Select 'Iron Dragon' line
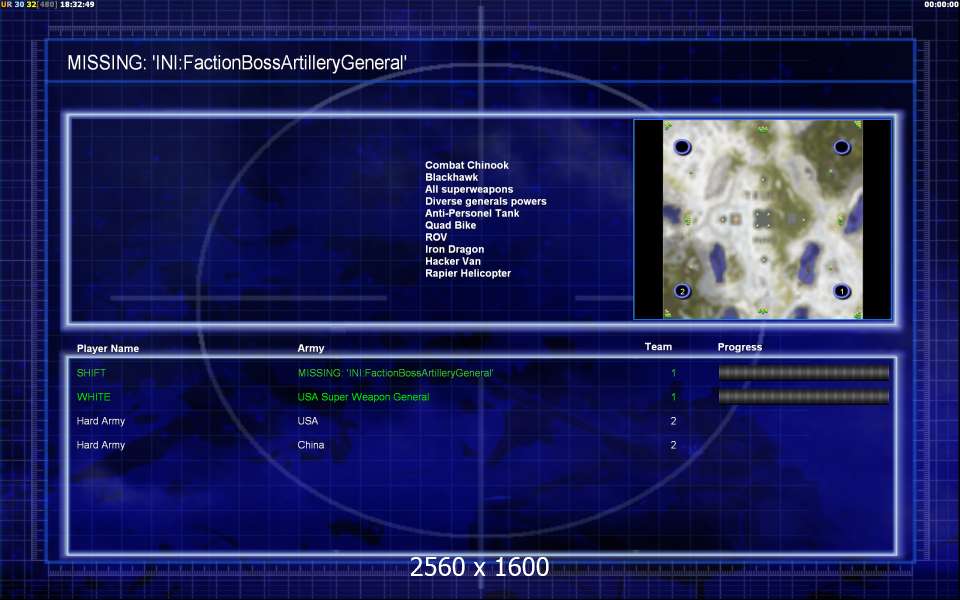The width and height of the screenshot is (960, 600). click(x=454, y=249)
